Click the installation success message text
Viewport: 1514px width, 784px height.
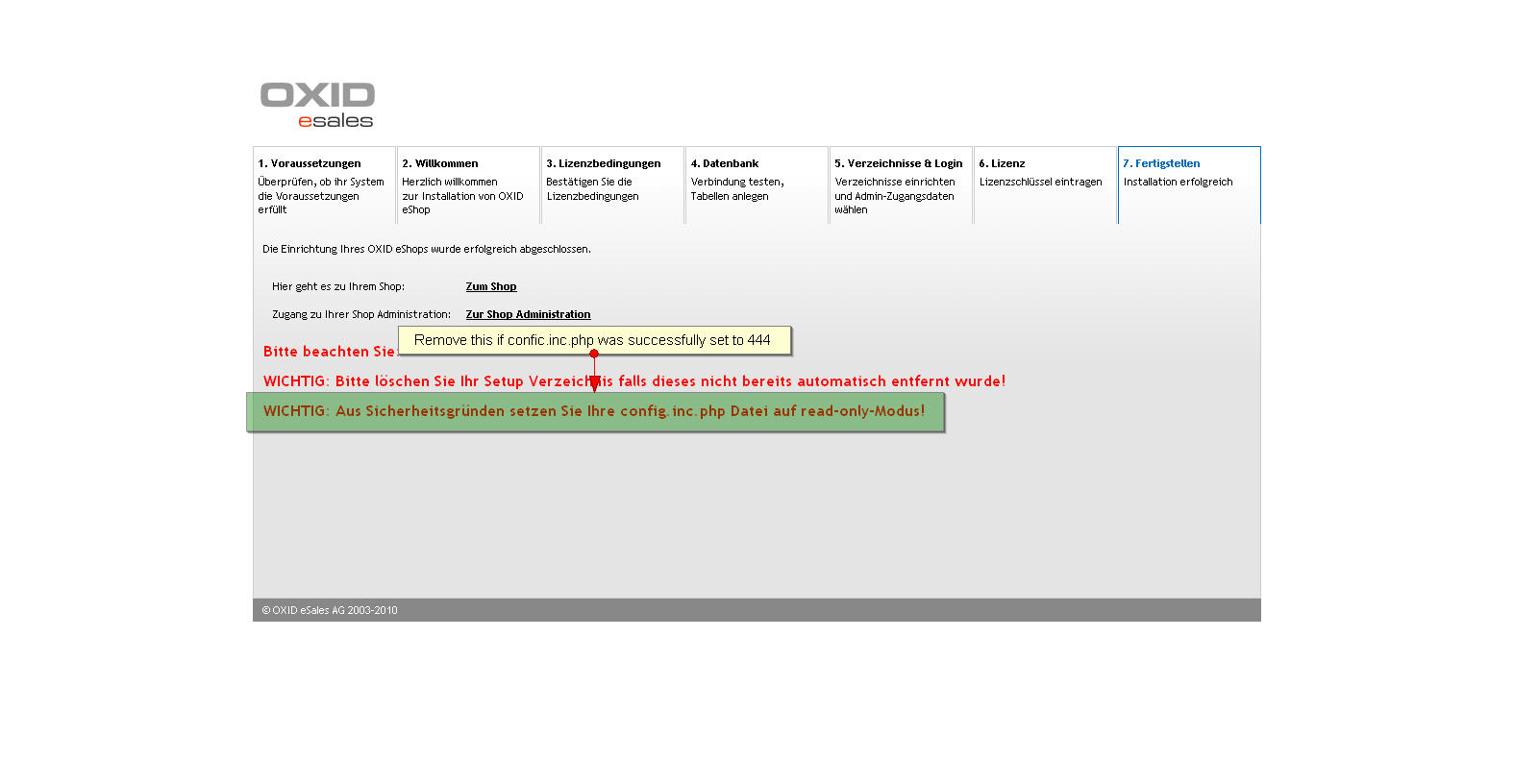(x=426, y=249)
